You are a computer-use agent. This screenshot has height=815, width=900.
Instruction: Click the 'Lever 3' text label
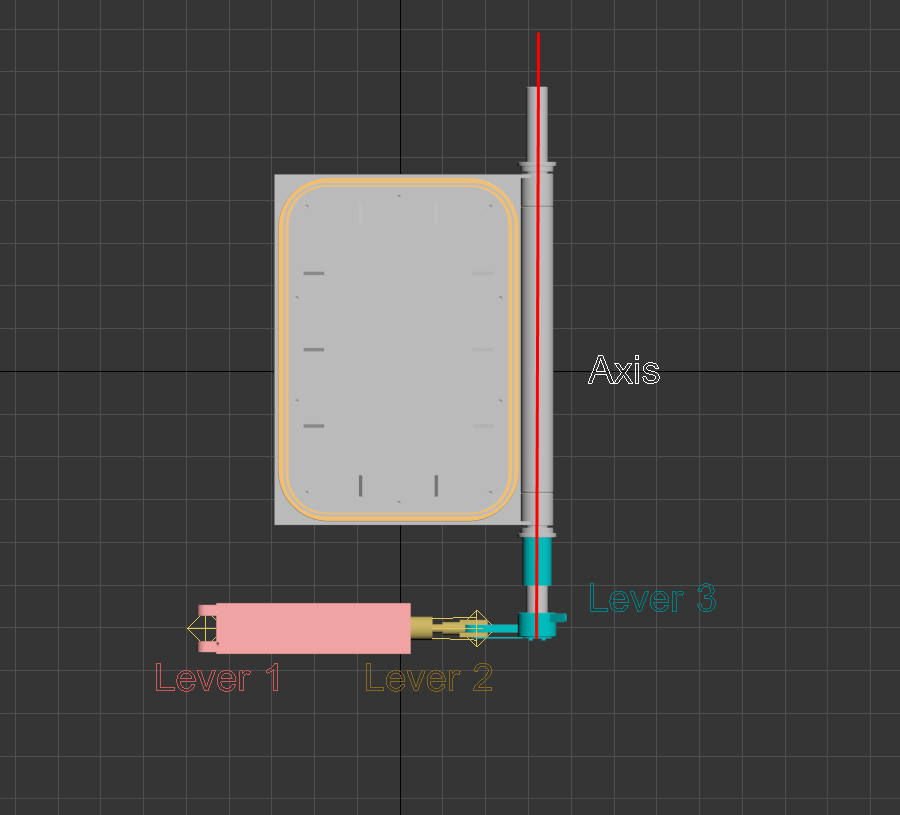pos(653,598)
